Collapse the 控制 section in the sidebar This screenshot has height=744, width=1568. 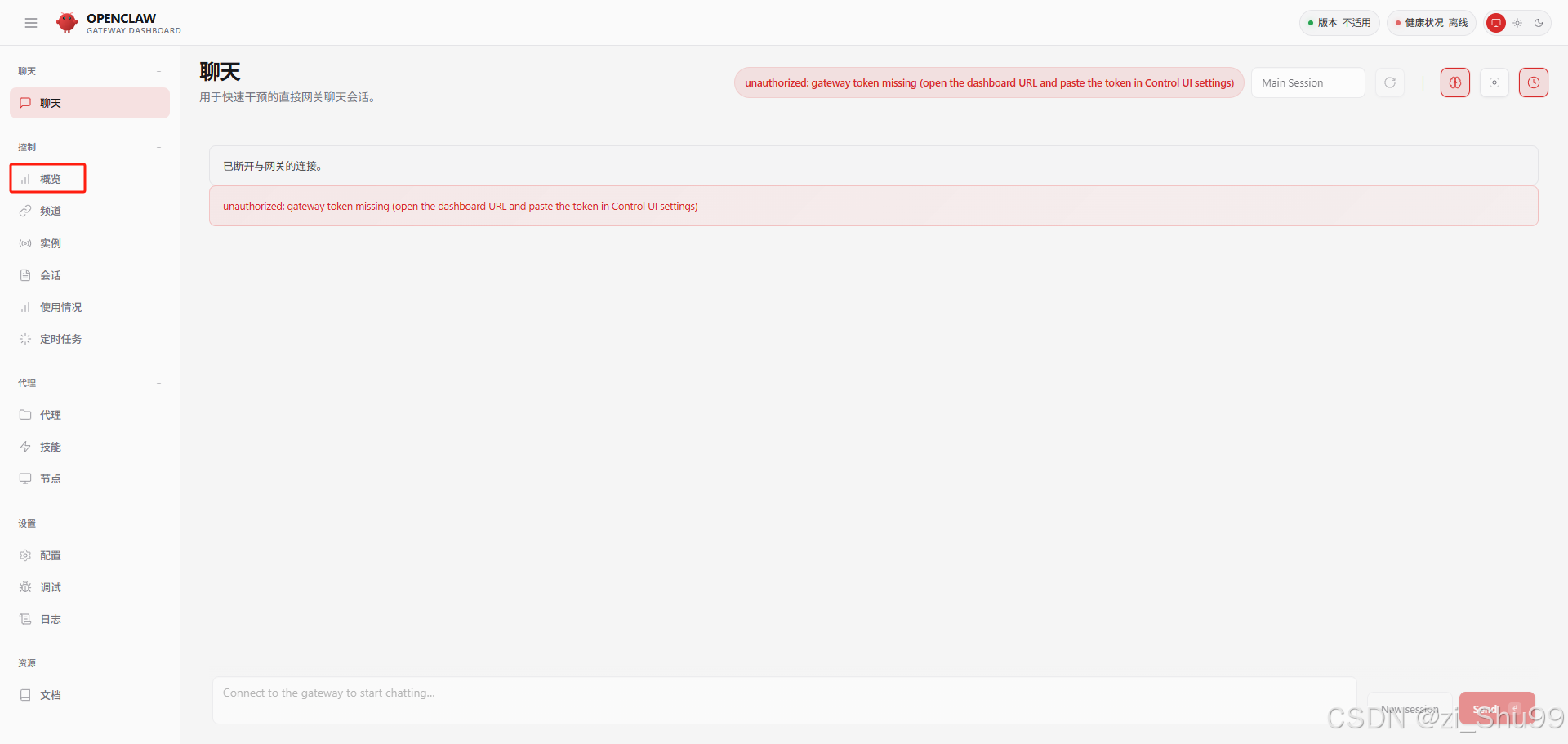pyautogui.click(x=158, y=147)
